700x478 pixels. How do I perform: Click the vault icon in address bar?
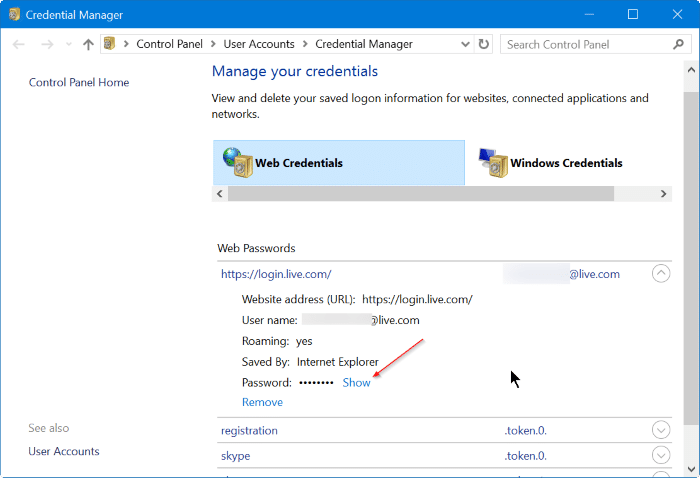click(109, 44)
